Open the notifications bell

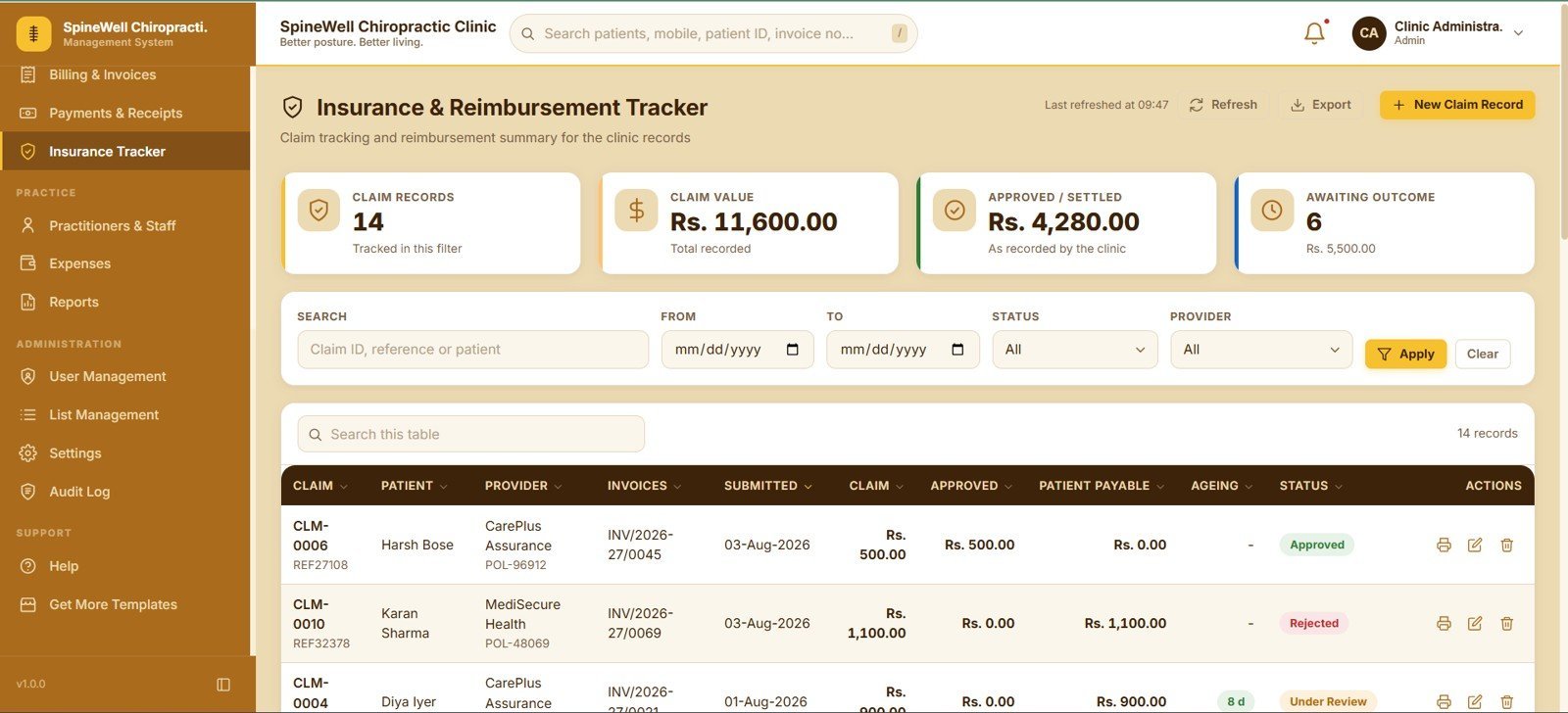pyautogui.click(x=1314, y=33)
